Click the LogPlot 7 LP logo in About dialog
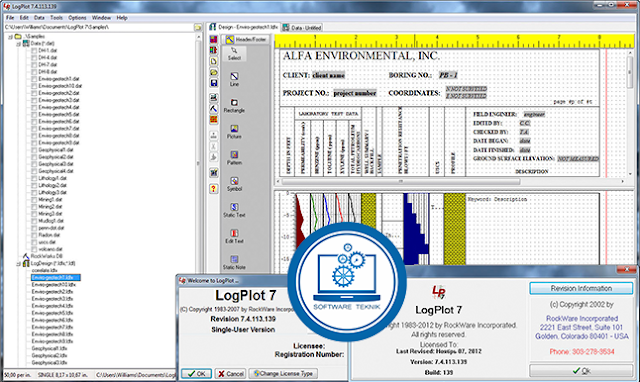This screenshot has width=640, height=382. (x=439, y=292)
